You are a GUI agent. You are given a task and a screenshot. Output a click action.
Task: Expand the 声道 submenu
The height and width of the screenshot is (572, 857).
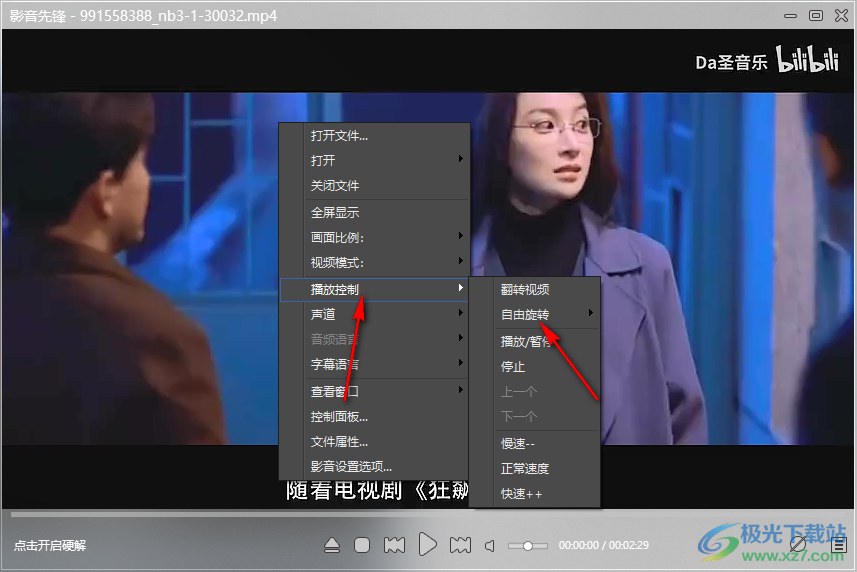coord(387,314)
